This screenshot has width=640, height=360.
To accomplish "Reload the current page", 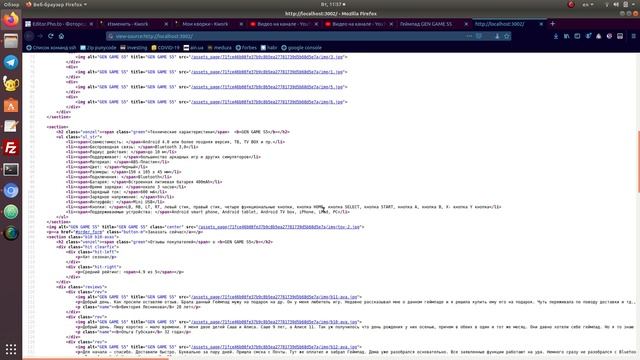I will pos(51,36).
